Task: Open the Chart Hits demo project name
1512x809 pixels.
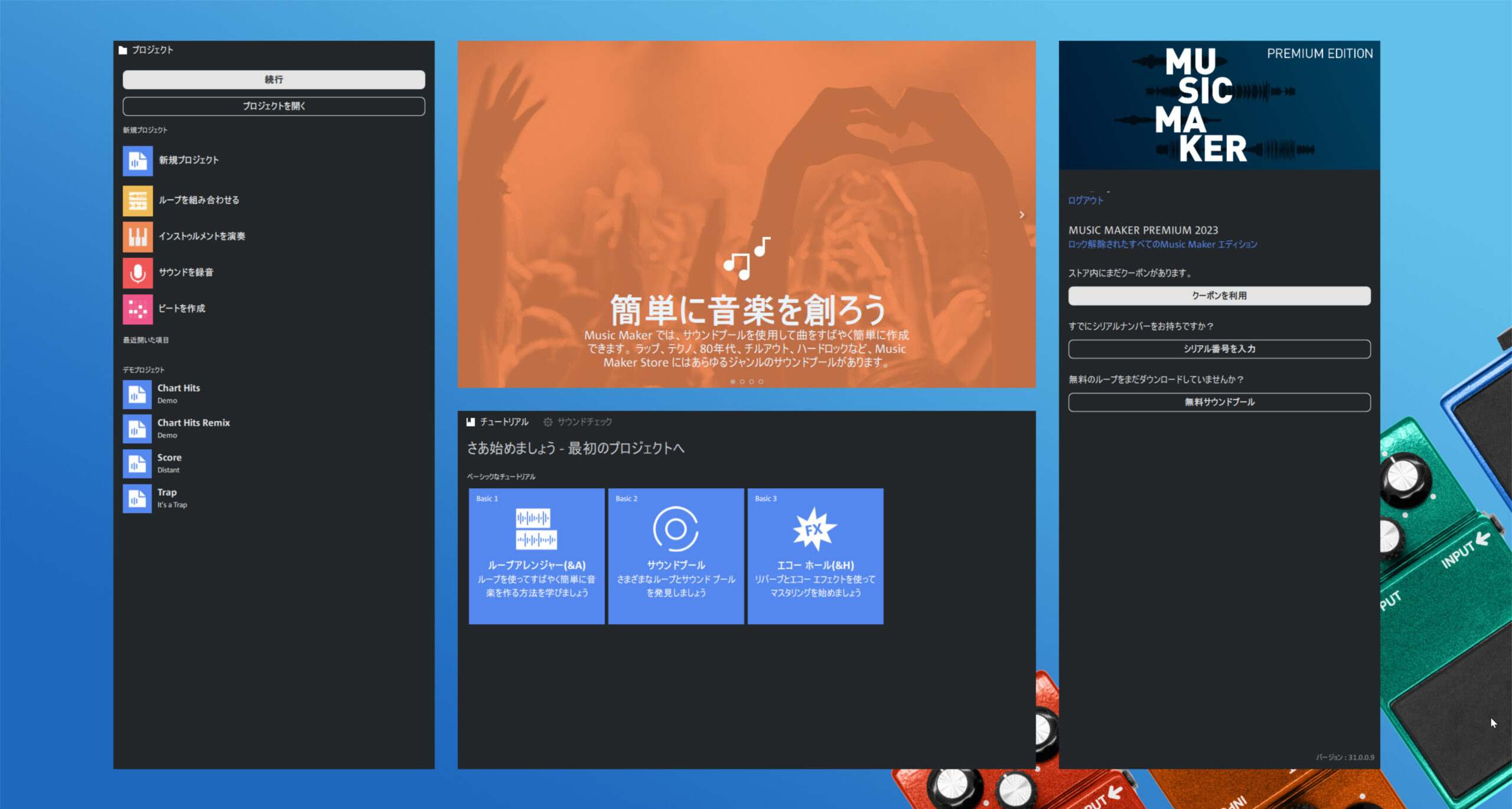Action: point(178,388)
